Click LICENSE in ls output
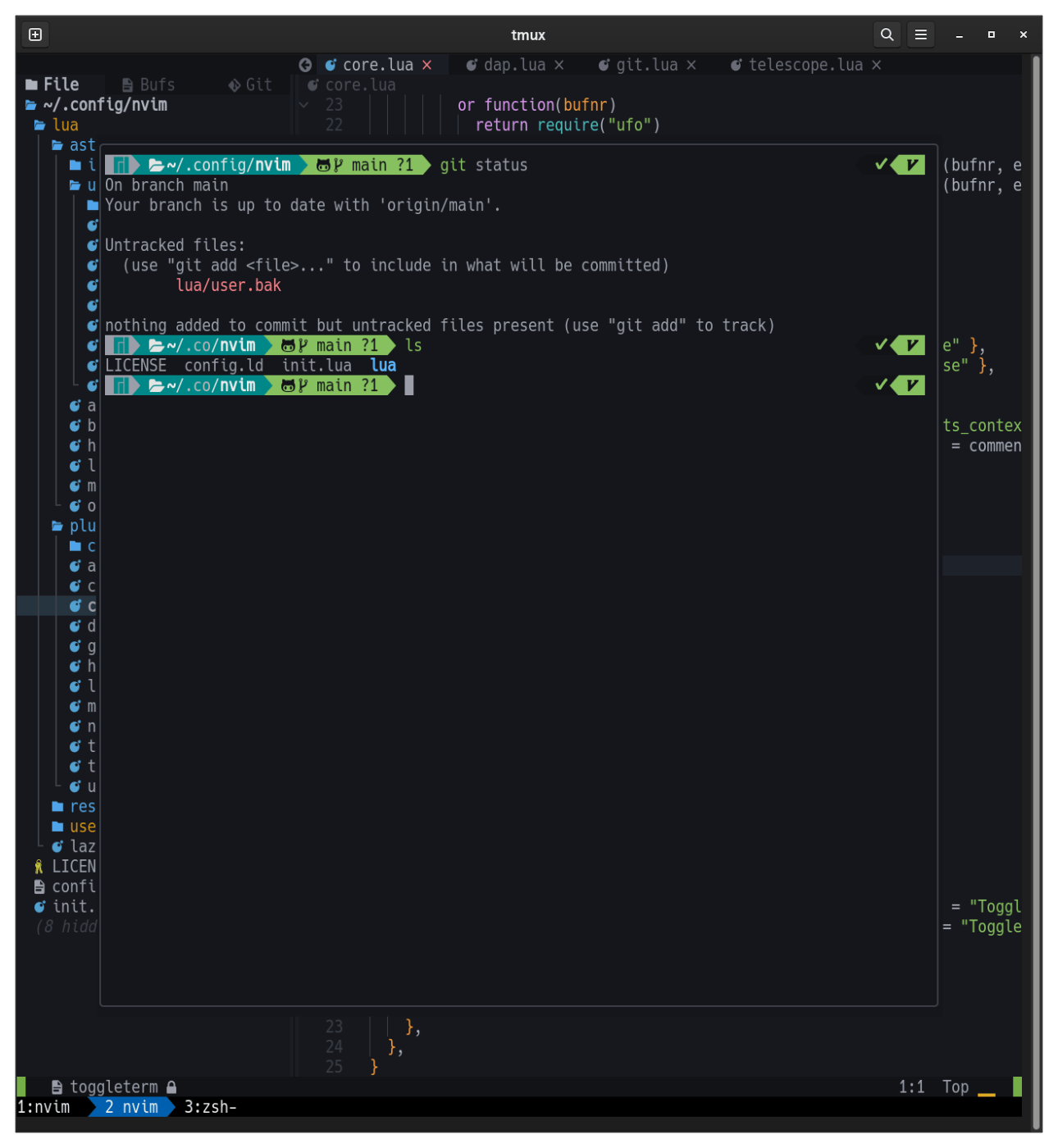The height and width of the screenshot is (1148, 1058). [135, 366]
